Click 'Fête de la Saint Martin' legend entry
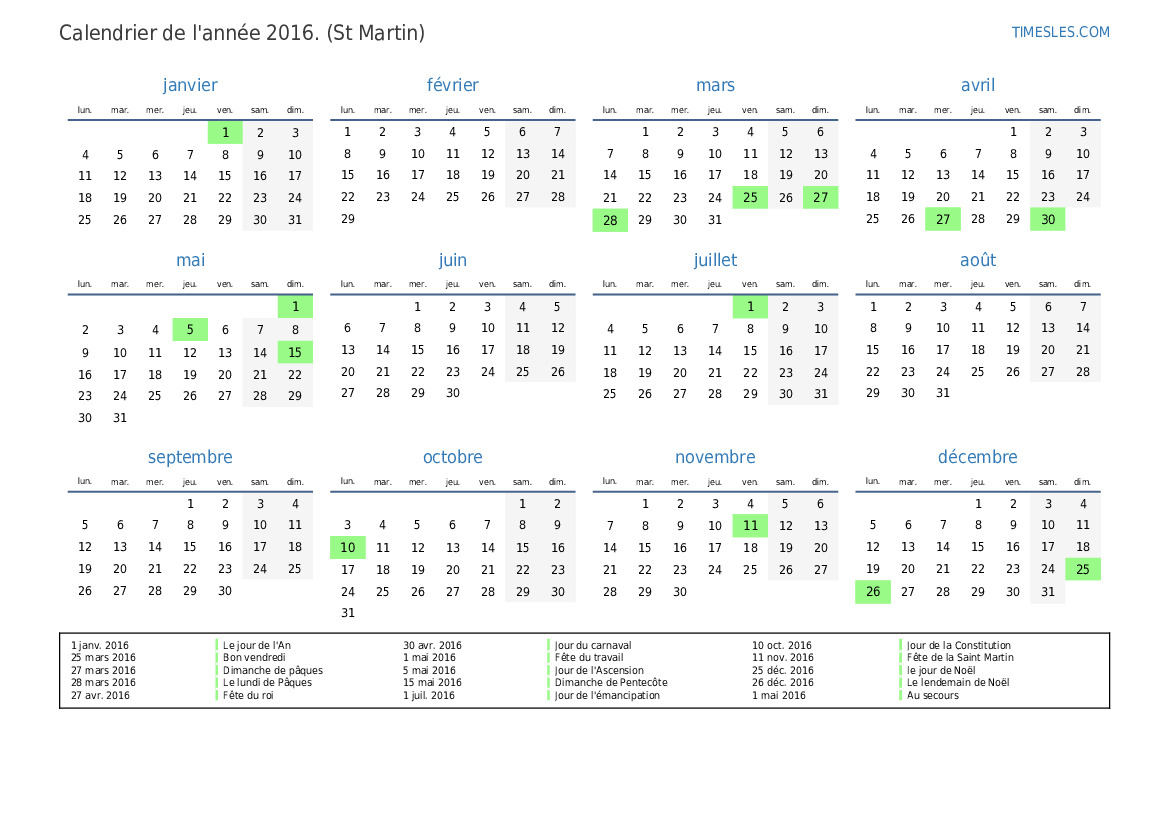 click(960, 658)
